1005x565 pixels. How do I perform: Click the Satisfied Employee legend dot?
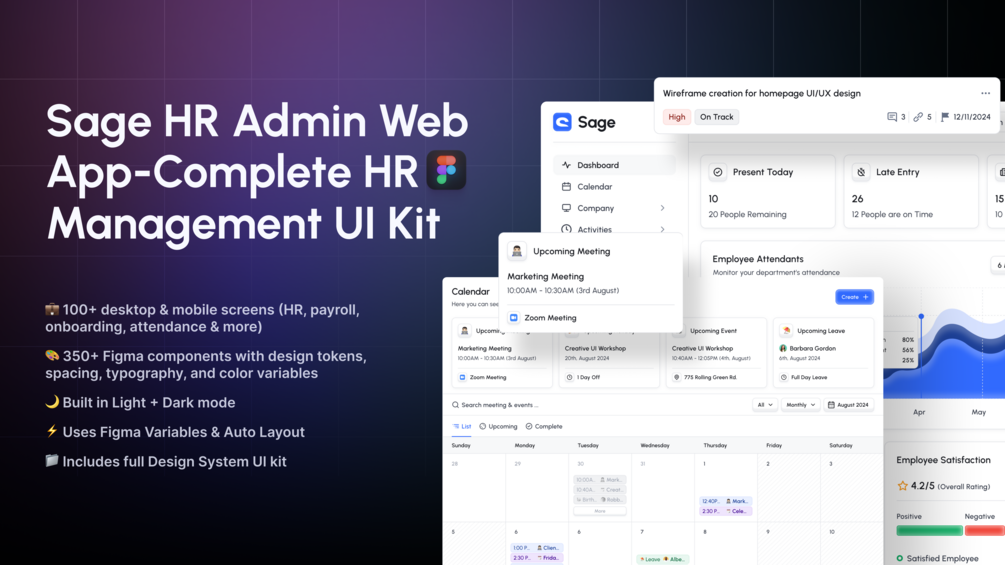(900, 559)
